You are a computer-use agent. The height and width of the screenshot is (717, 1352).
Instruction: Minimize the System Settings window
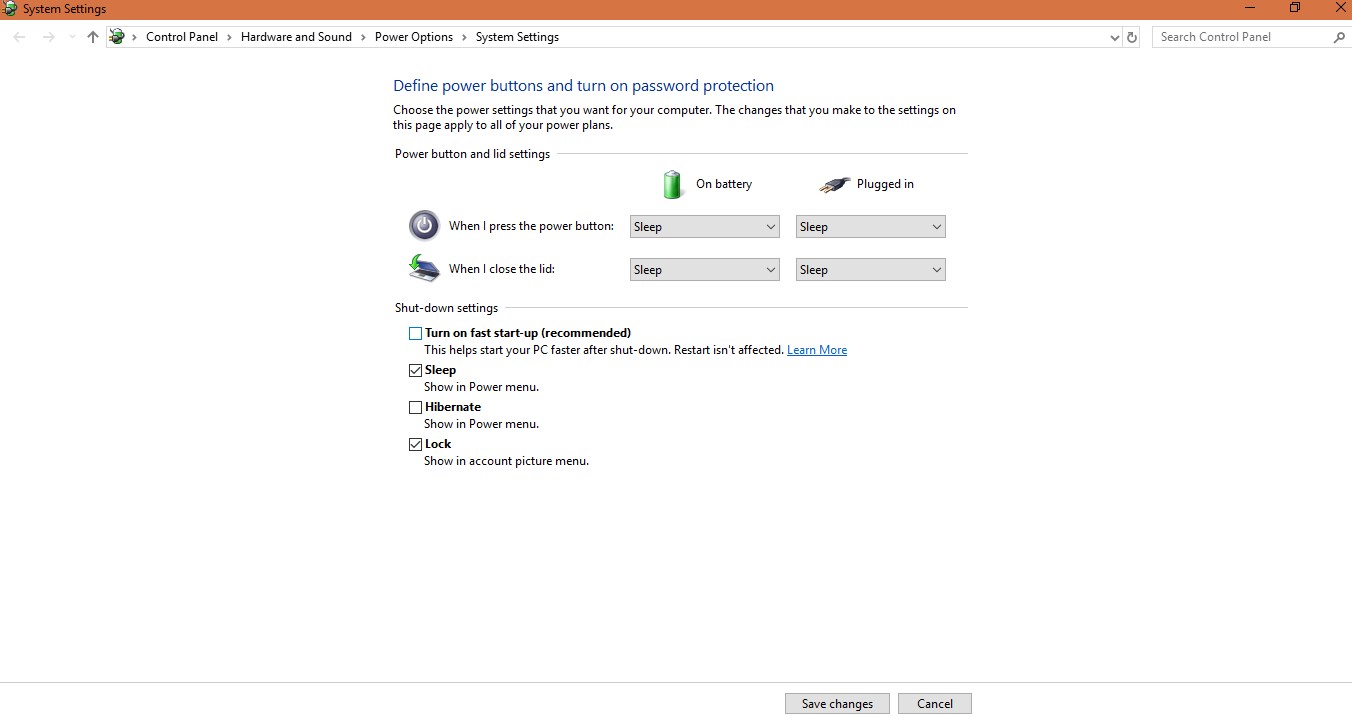[x=1249, y=8]
